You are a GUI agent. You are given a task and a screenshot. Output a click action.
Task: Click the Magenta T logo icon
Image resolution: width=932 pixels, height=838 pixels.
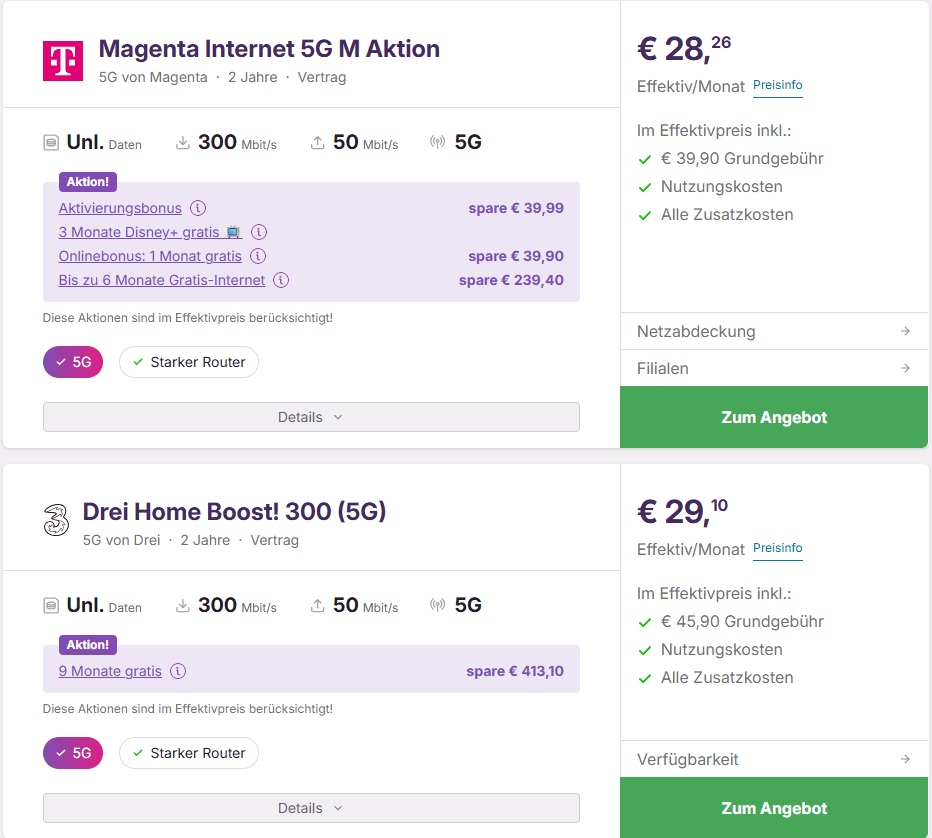point(62,60)
